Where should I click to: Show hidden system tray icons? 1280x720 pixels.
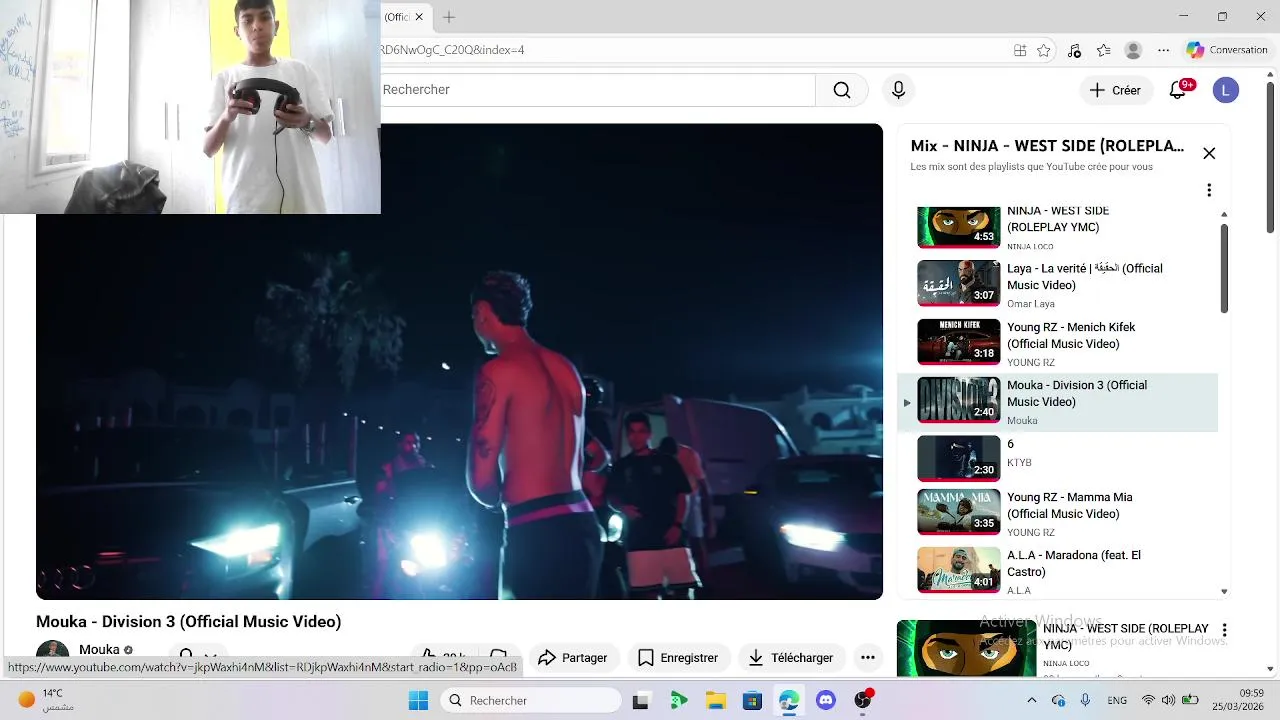1032,701
